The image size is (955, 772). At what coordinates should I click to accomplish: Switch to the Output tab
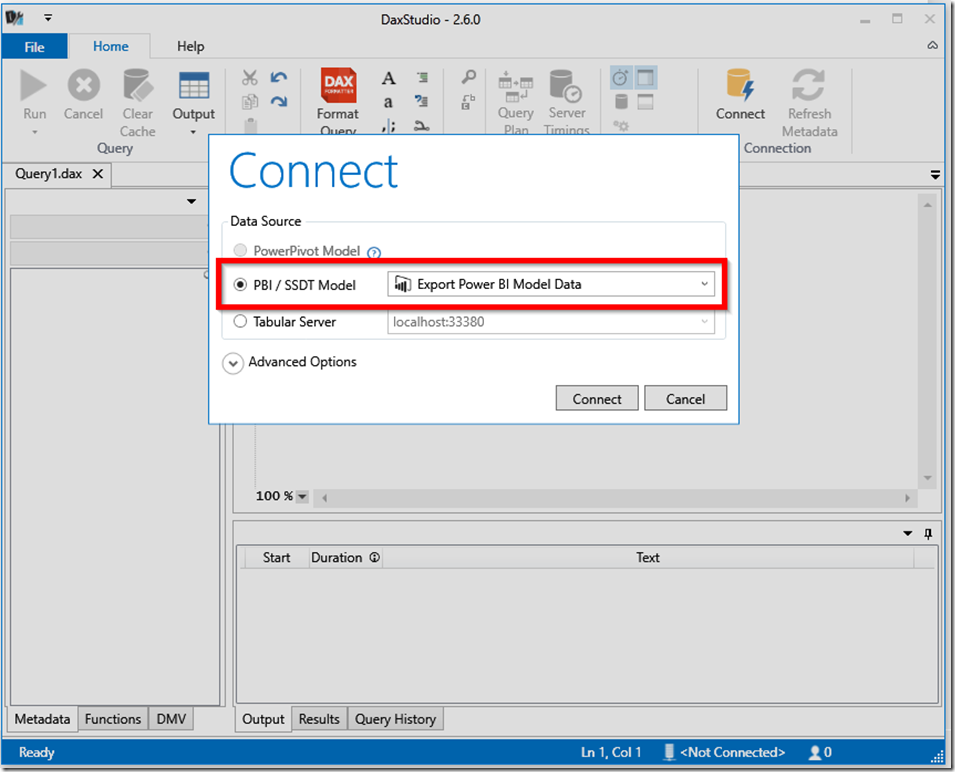pos(263,719)
